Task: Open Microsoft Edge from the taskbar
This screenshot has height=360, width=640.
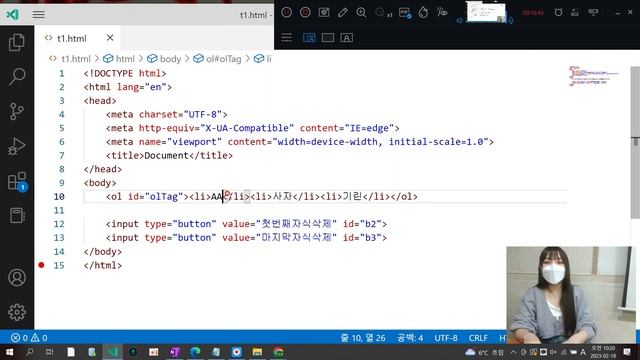Action: (x=195, y=352)
